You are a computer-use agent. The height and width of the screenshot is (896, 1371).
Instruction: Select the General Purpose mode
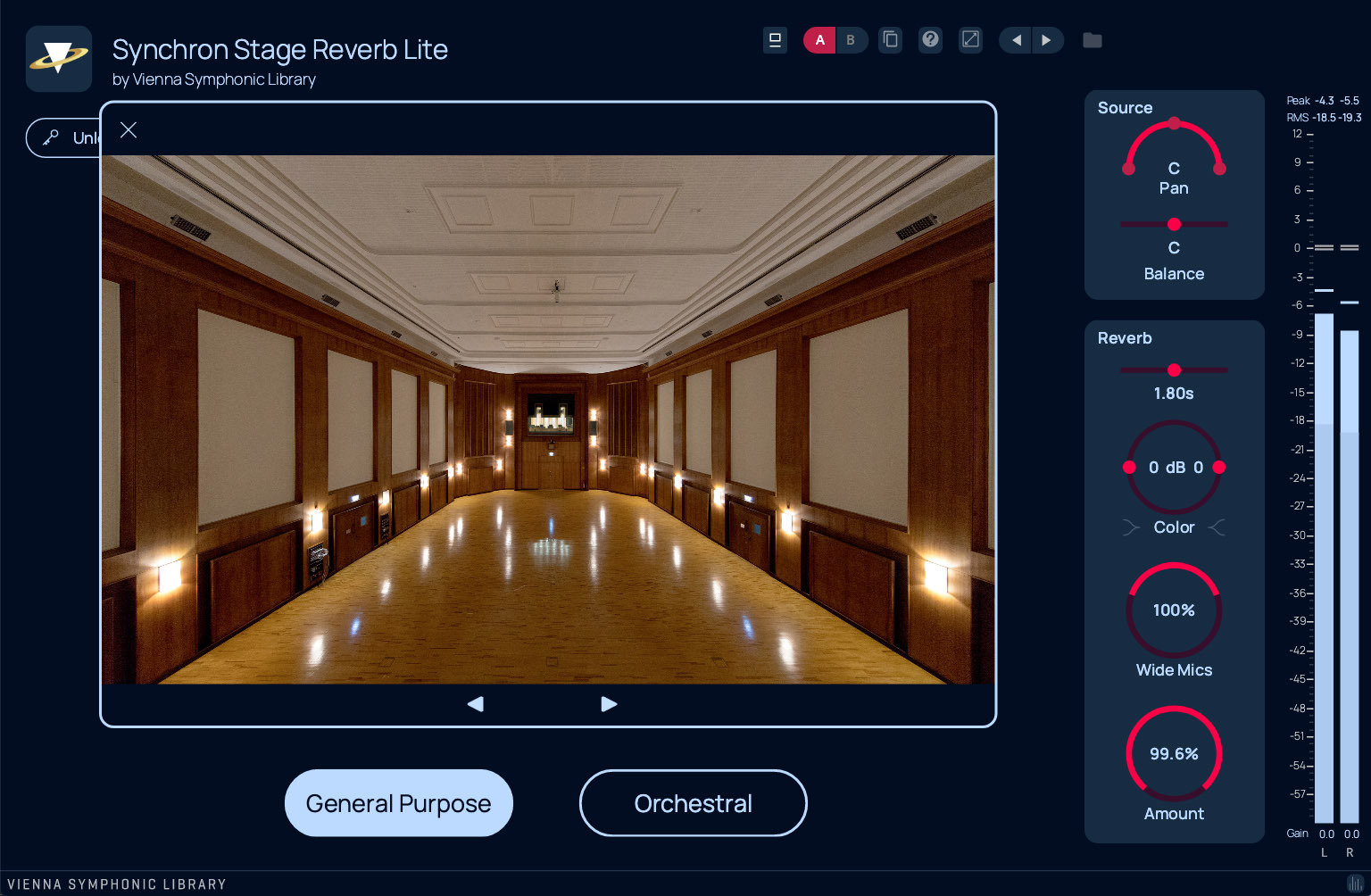(x=399, y=803)
